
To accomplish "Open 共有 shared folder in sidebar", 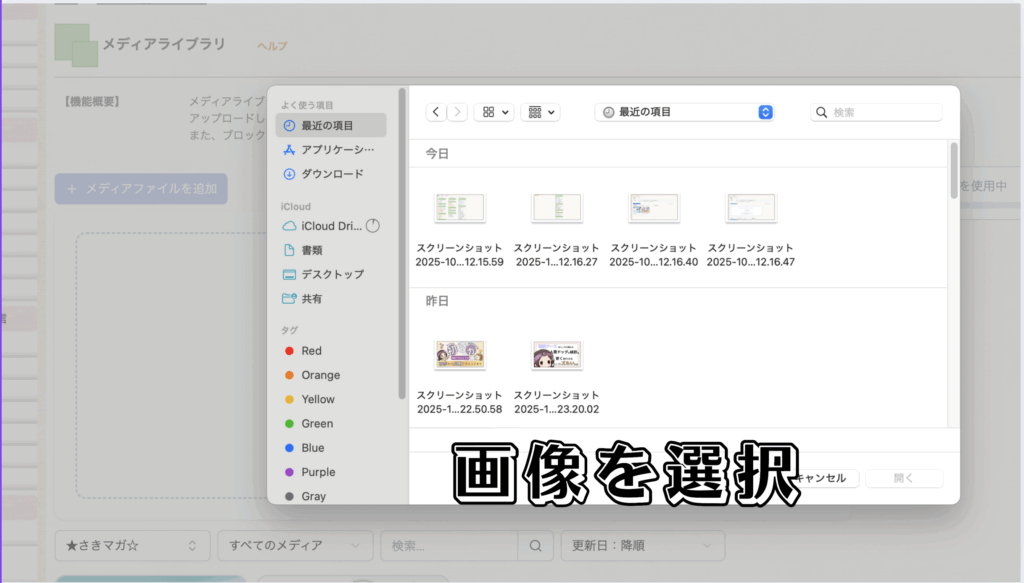I will [x=312, y=298].
